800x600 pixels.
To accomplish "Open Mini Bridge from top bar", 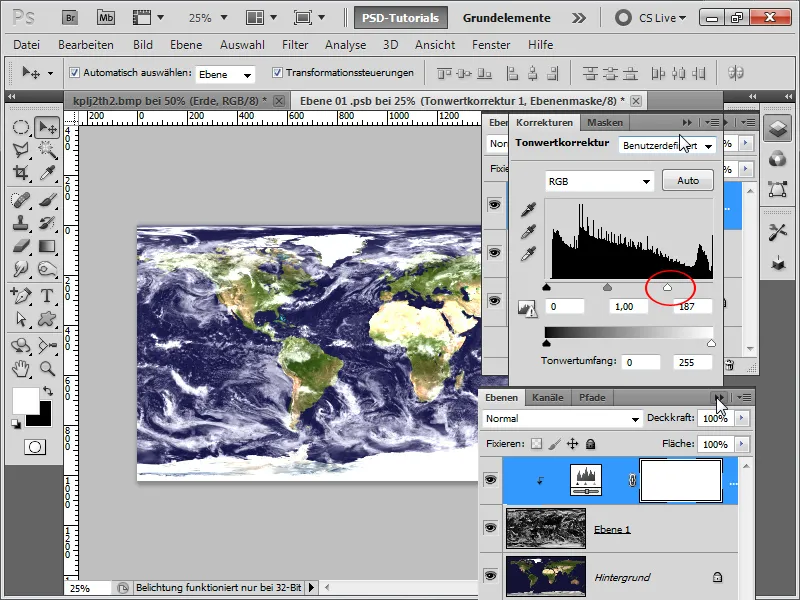I will coord(106,18).
